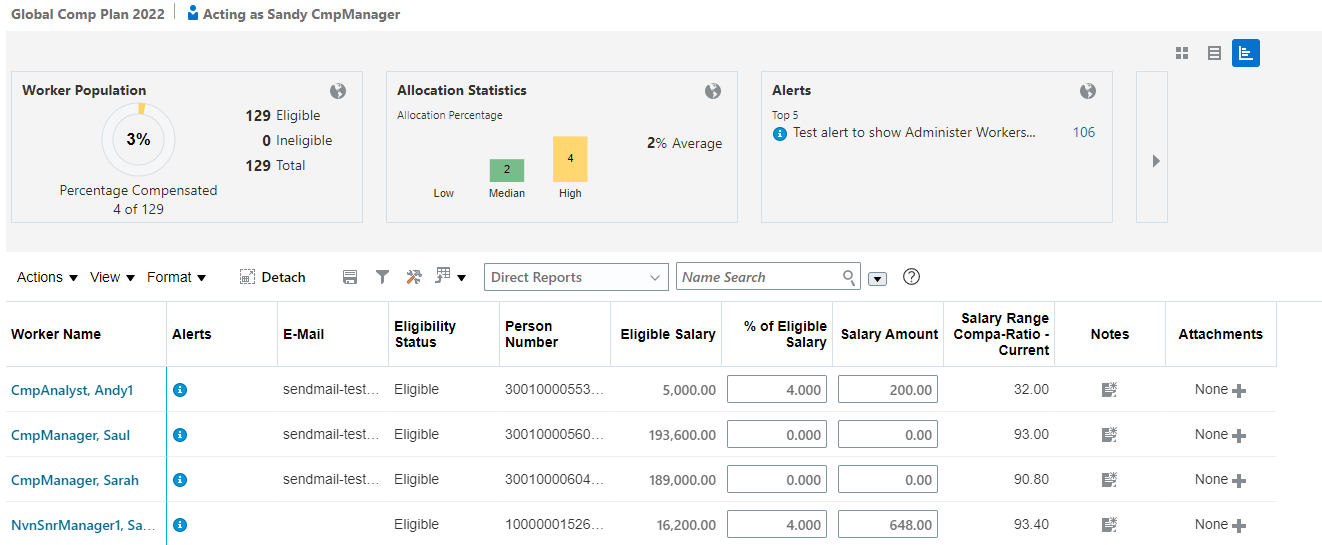This screenshot has width=1322, height=545.
Task: Click the globe icon in Worker Population
Action: coord(338,91)
